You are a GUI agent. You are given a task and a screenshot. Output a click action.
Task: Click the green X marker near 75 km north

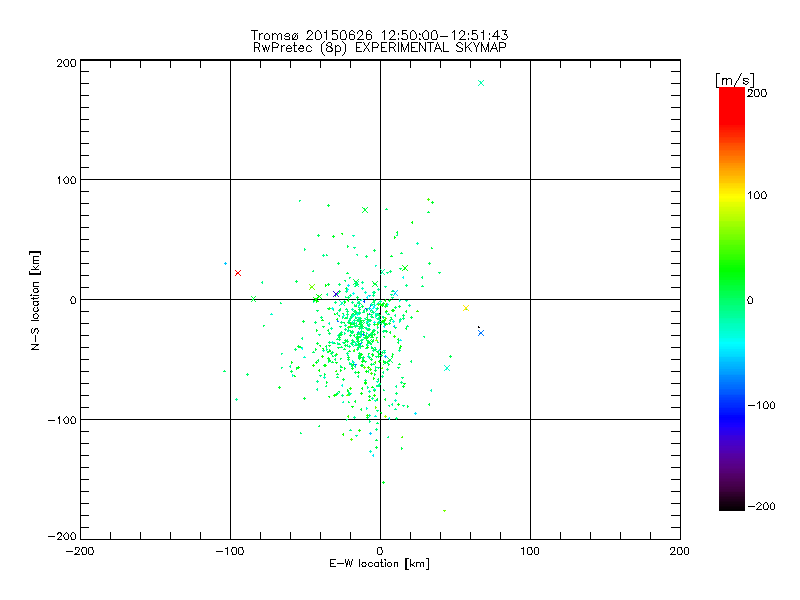point(365,210)
